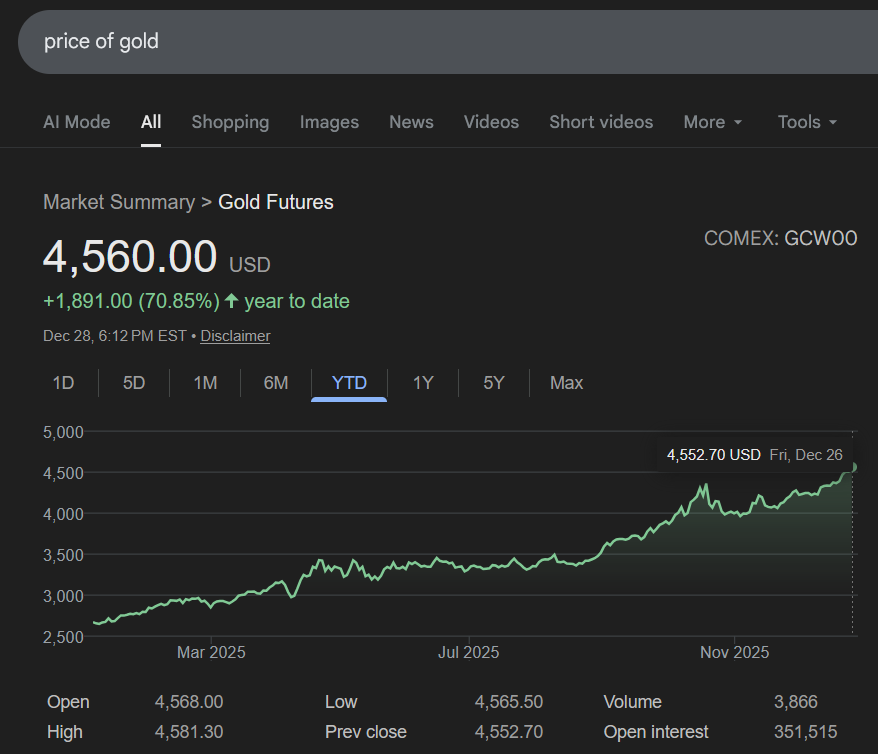
Task: Click the Gold Futures heading
Action: pyautogui.click(x=275, y=202)
